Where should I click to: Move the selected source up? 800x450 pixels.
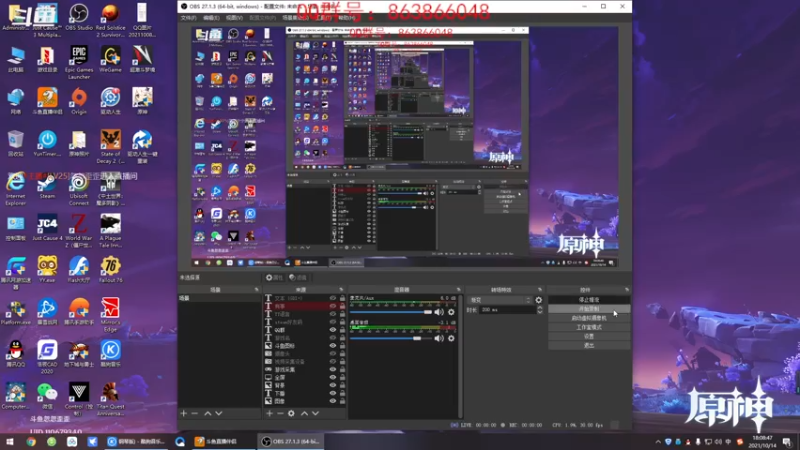point(305,413)
